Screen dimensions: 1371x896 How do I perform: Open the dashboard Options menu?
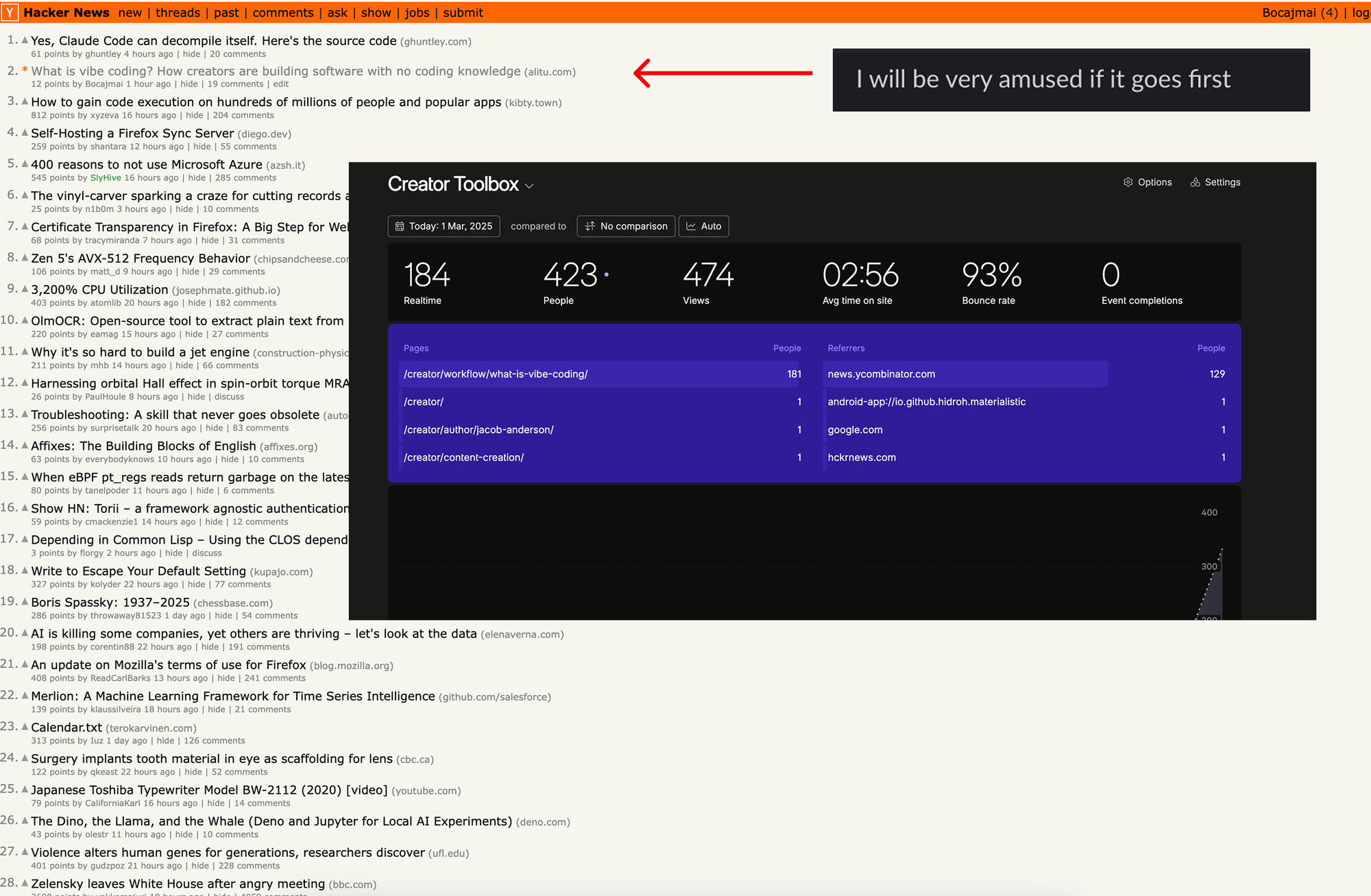click(x=1148, y=182)
